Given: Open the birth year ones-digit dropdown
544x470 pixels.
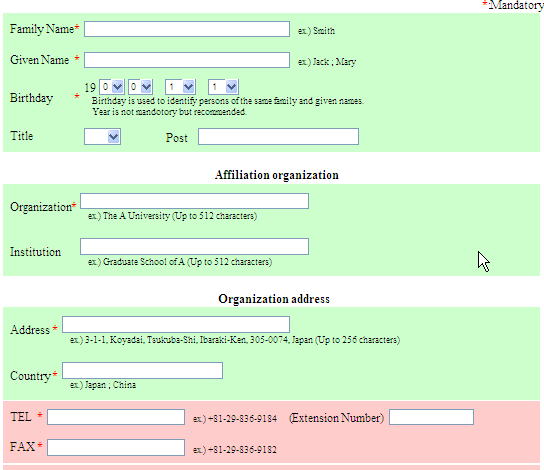Looking at the screenshot, I should coord(141,87).
